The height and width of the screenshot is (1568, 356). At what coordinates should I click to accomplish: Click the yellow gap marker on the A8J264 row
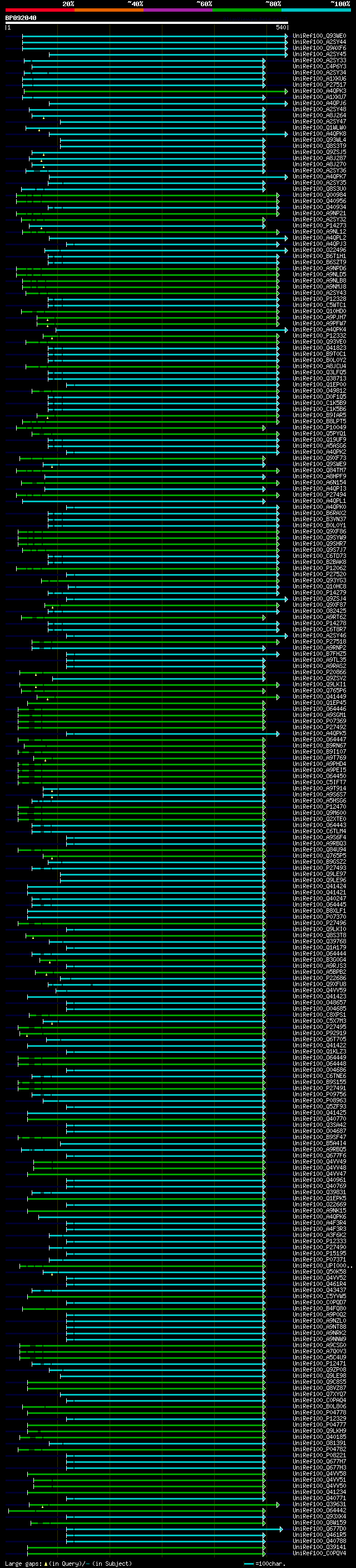43,117
